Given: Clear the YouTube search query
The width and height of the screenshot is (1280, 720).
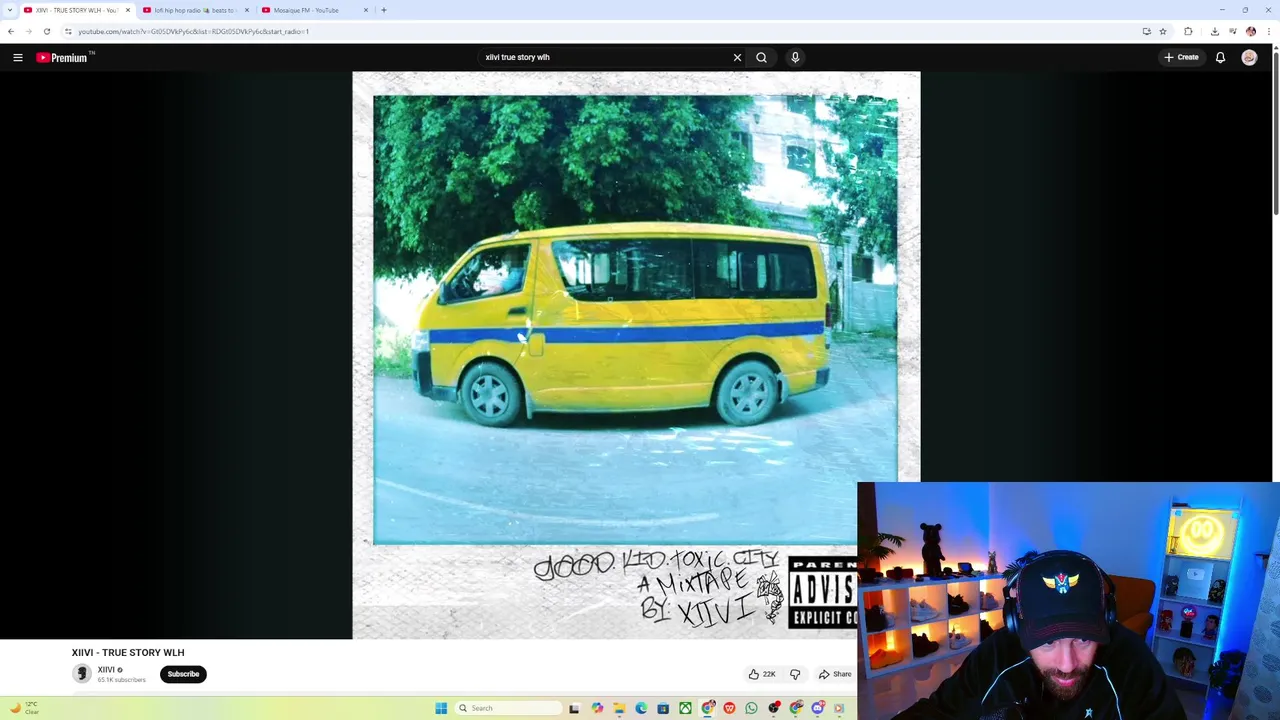Looking at the screenshot, I should coord(737,57).
